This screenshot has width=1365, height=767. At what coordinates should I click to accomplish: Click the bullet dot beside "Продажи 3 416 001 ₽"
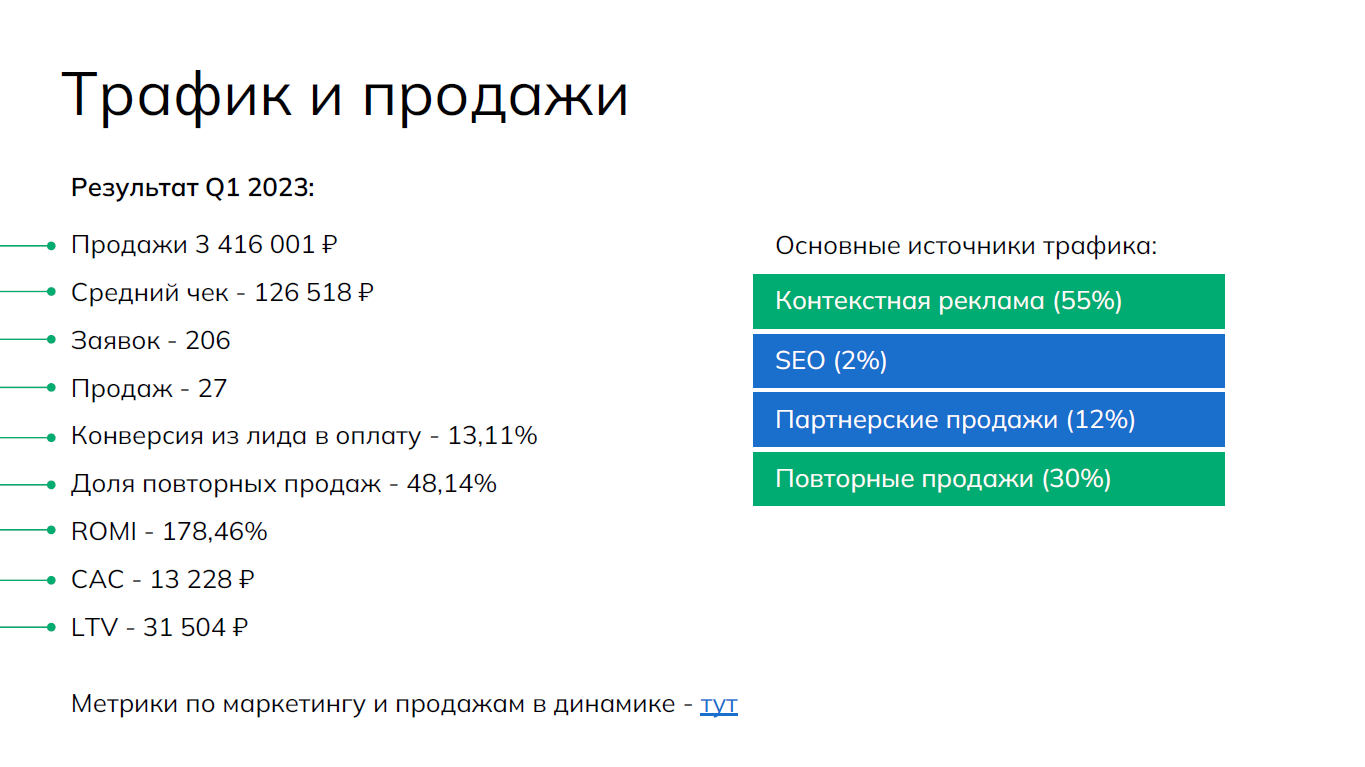(x=51, y=244)
